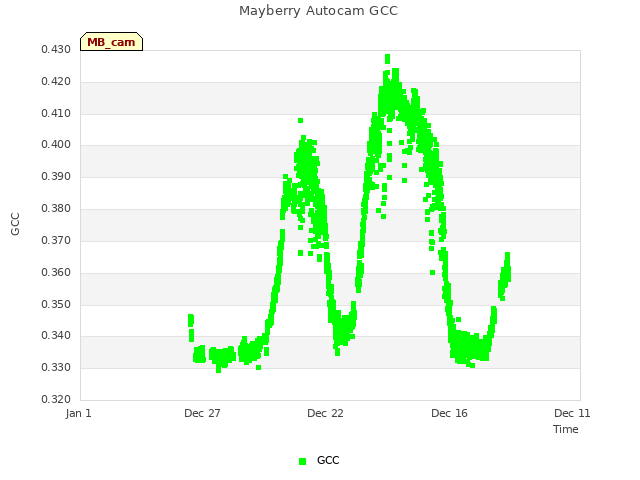This screenshot has height=480, width=640.
Task: Click the 0.360 y-axis value
Action: coord(56,272)
